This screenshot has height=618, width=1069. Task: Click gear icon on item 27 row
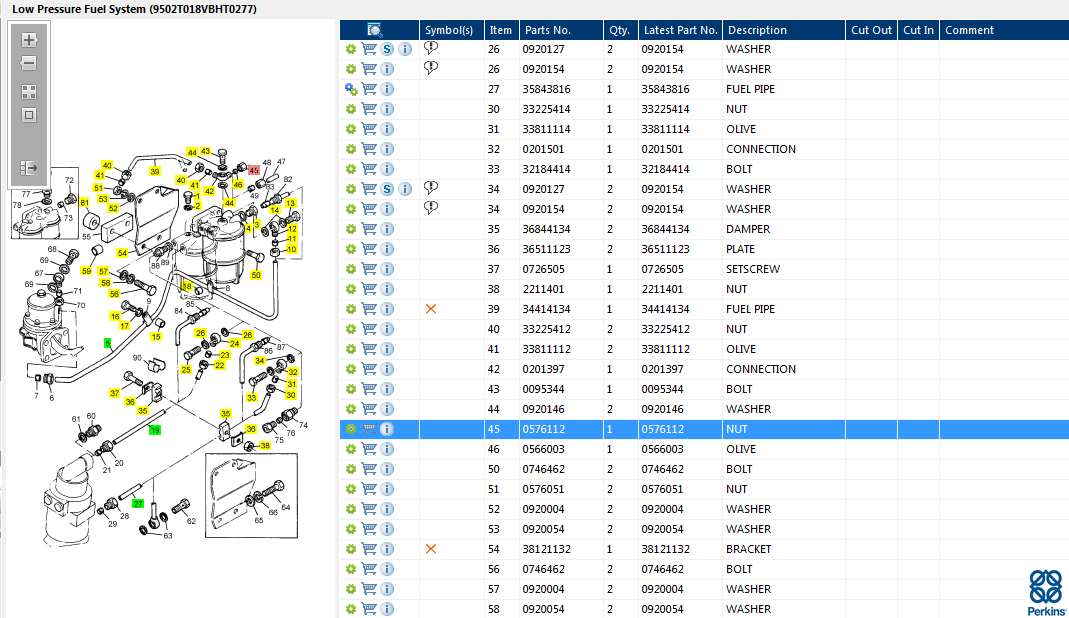[x=350, y=89]
